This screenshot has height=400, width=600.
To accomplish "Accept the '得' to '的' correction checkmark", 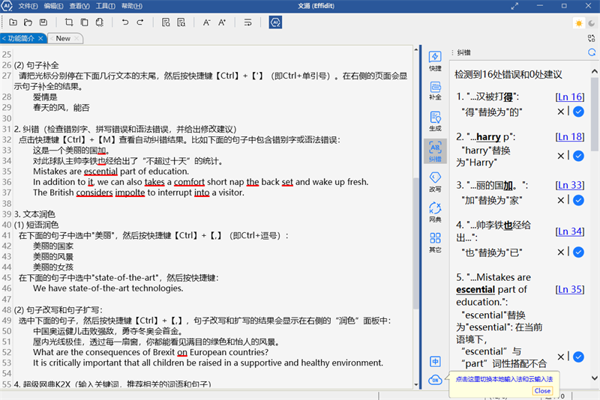I will (577, 113).
